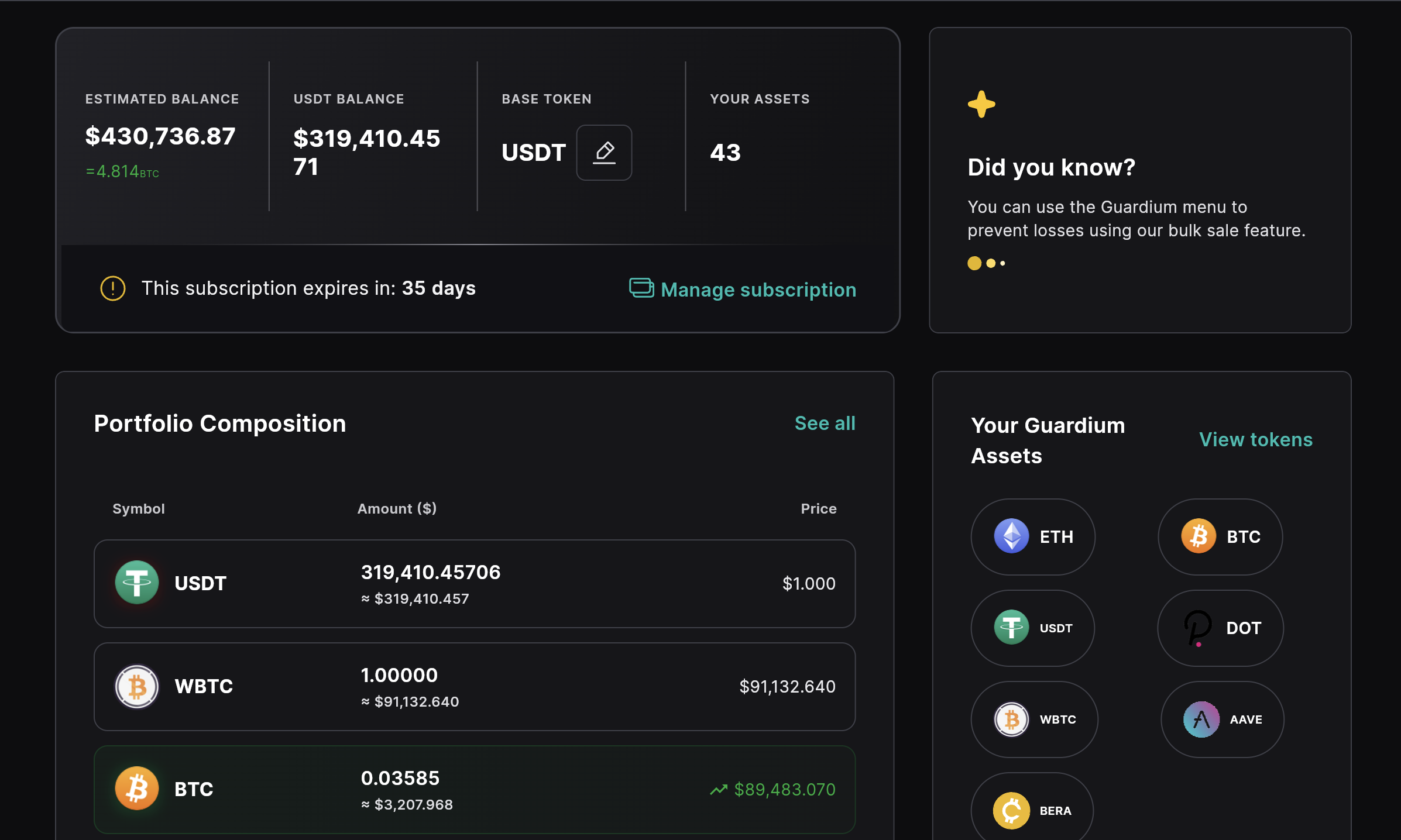1401x840 pixels.
Task: Open the WBTC portfolio row
Action: (474, 686)
